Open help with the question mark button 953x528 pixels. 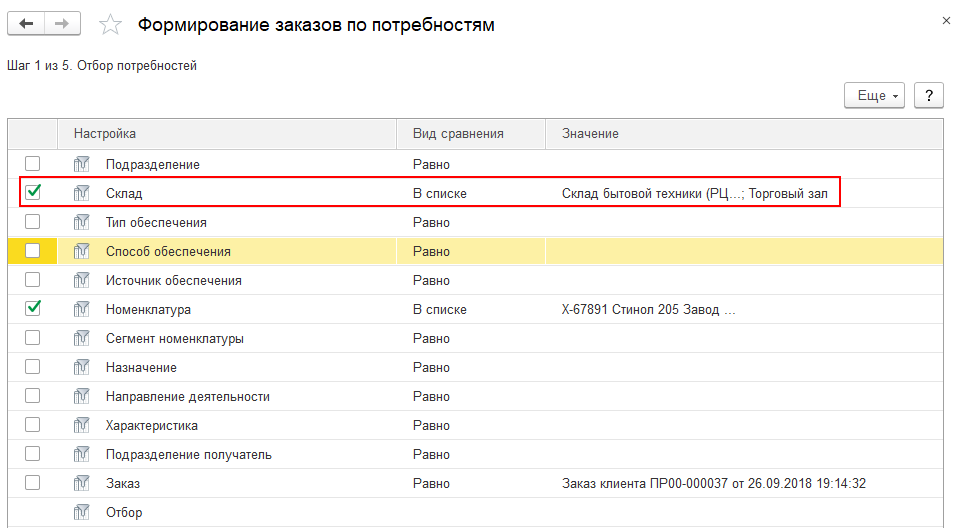coord(929,96)
